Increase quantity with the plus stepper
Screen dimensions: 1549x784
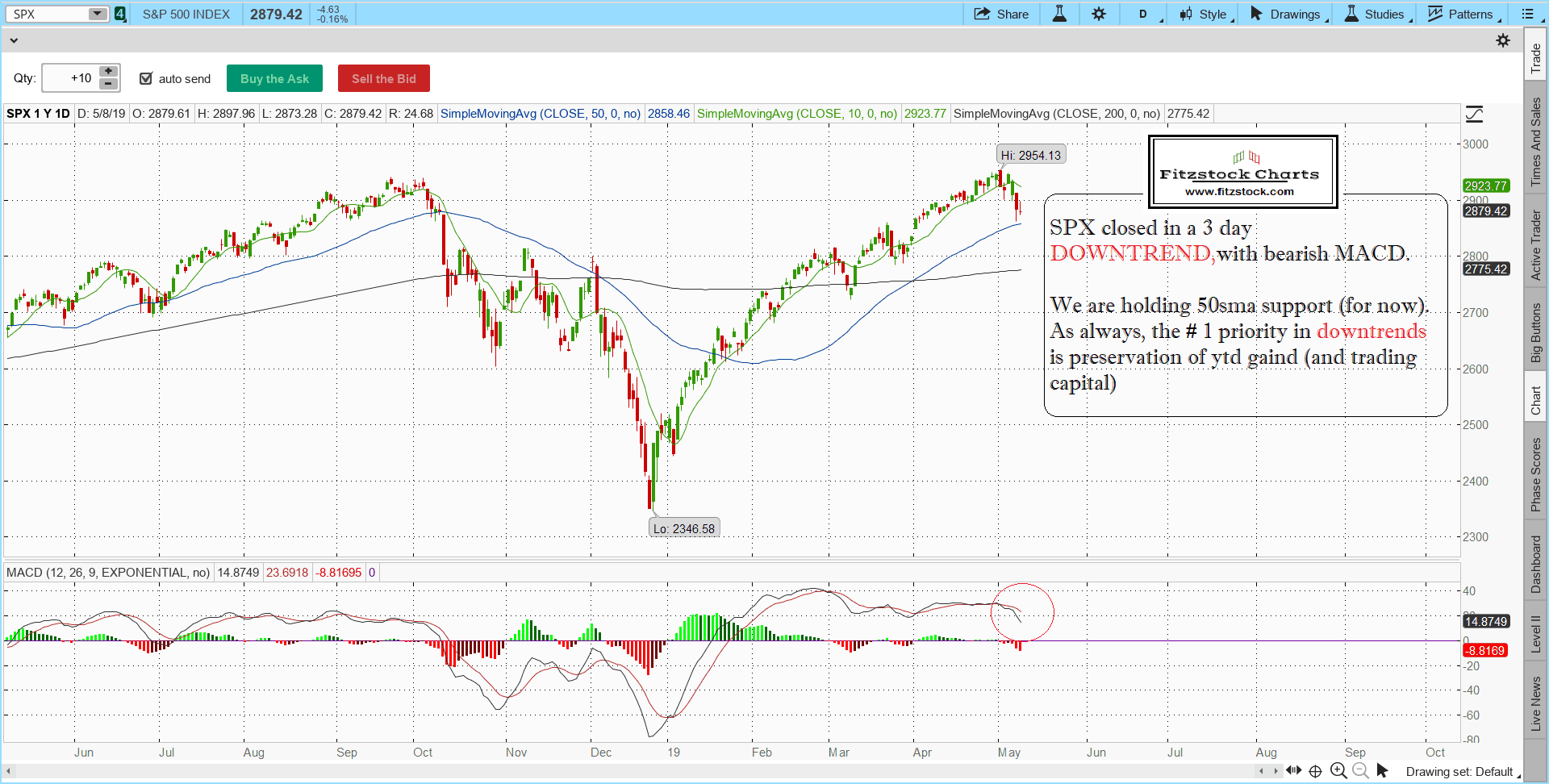[x=108, y=72]
